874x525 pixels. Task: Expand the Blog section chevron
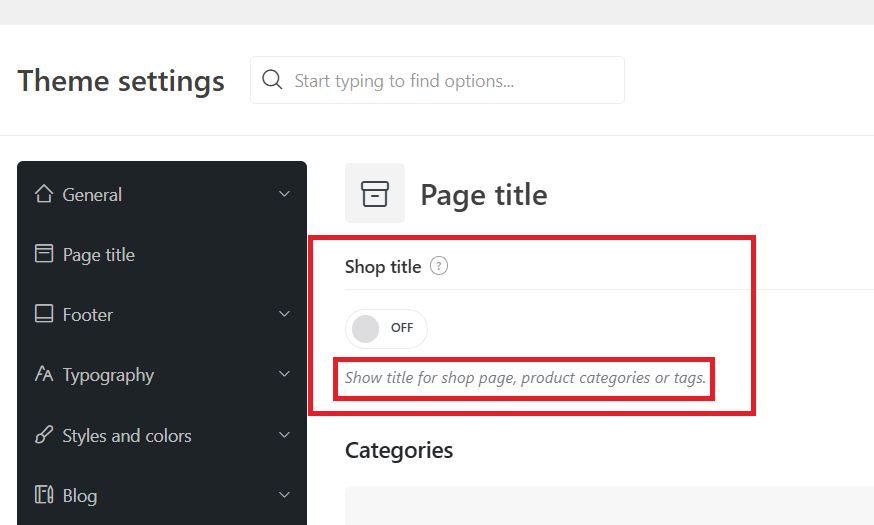tap(284, 495)
